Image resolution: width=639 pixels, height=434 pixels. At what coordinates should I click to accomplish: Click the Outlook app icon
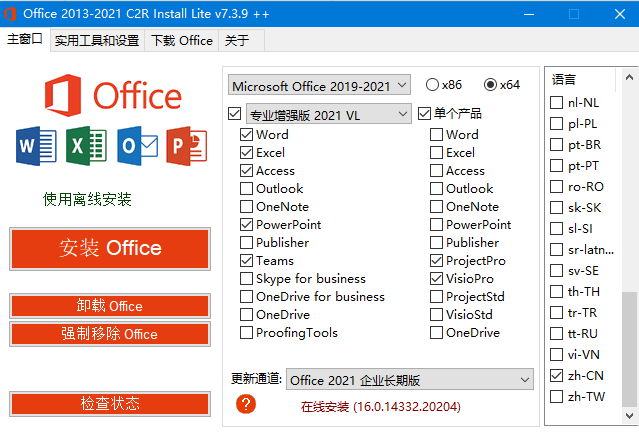pos(137,146)
